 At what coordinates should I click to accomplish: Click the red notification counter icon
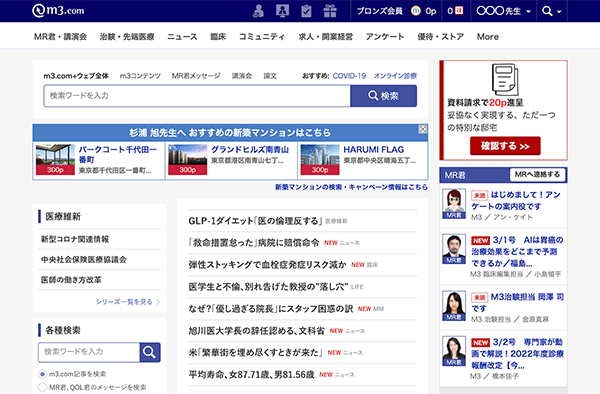tap(459, 11)
